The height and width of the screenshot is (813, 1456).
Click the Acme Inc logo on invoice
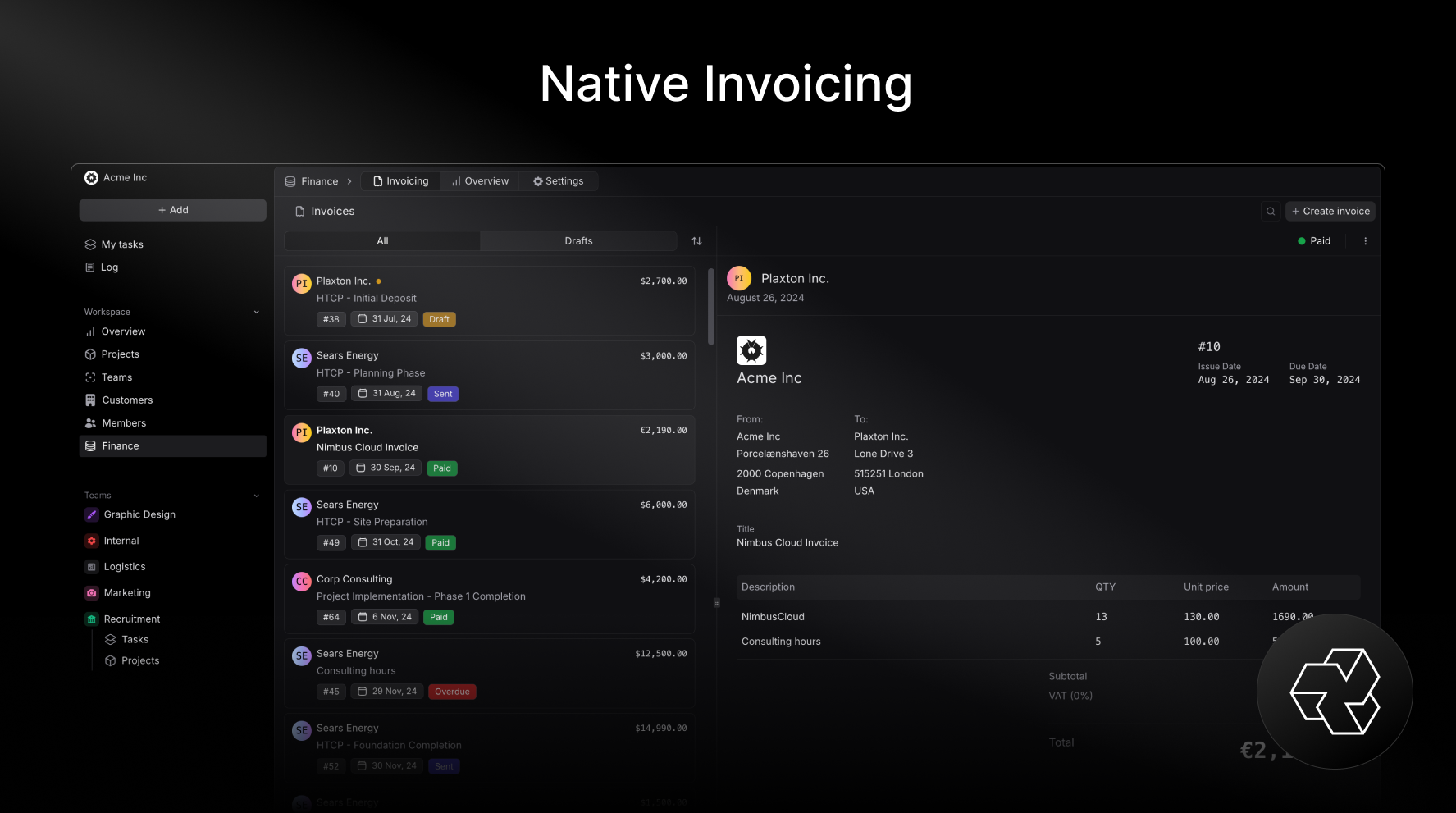751,350
